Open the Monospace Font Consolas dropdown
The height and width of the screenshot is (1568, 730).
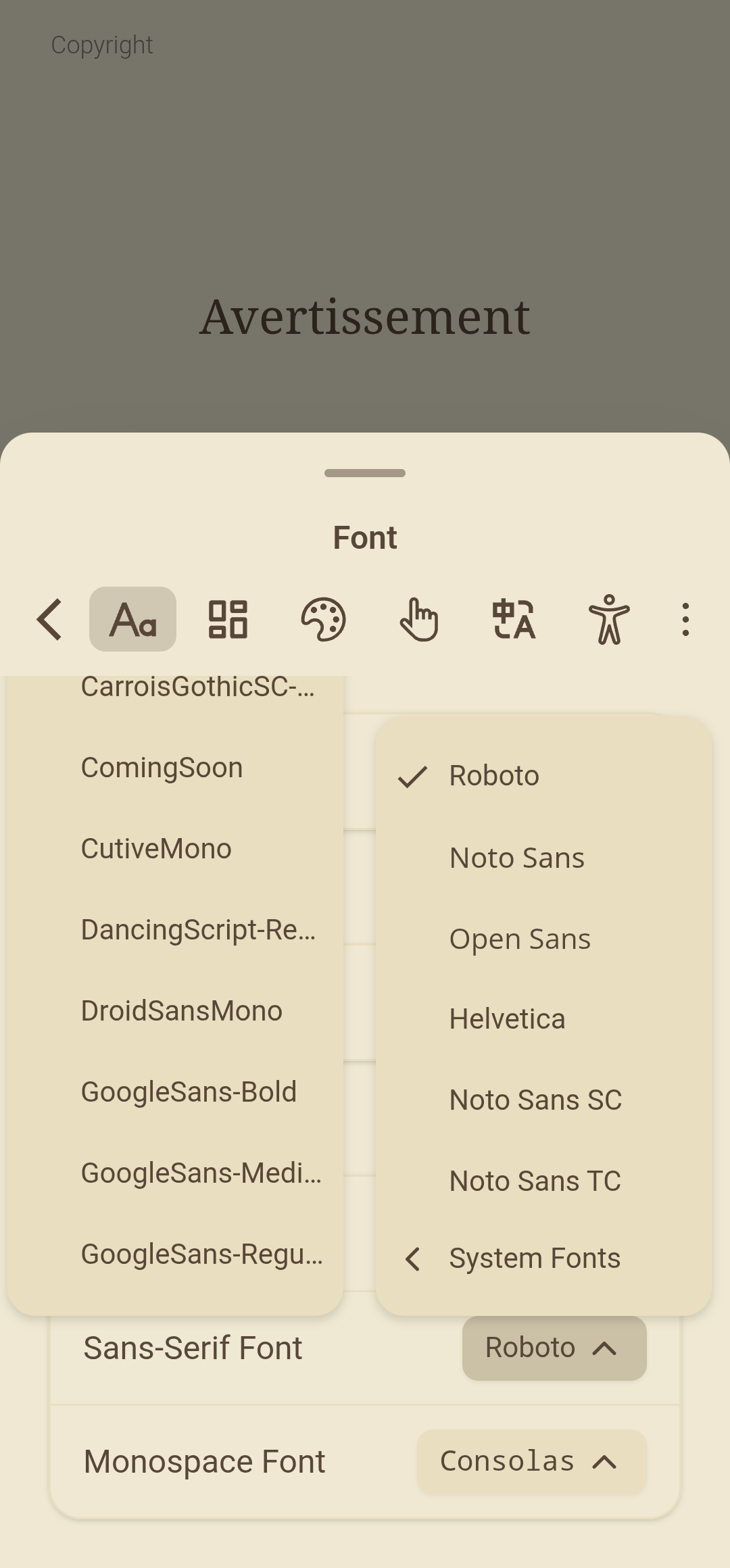(x=531, y=1461)
